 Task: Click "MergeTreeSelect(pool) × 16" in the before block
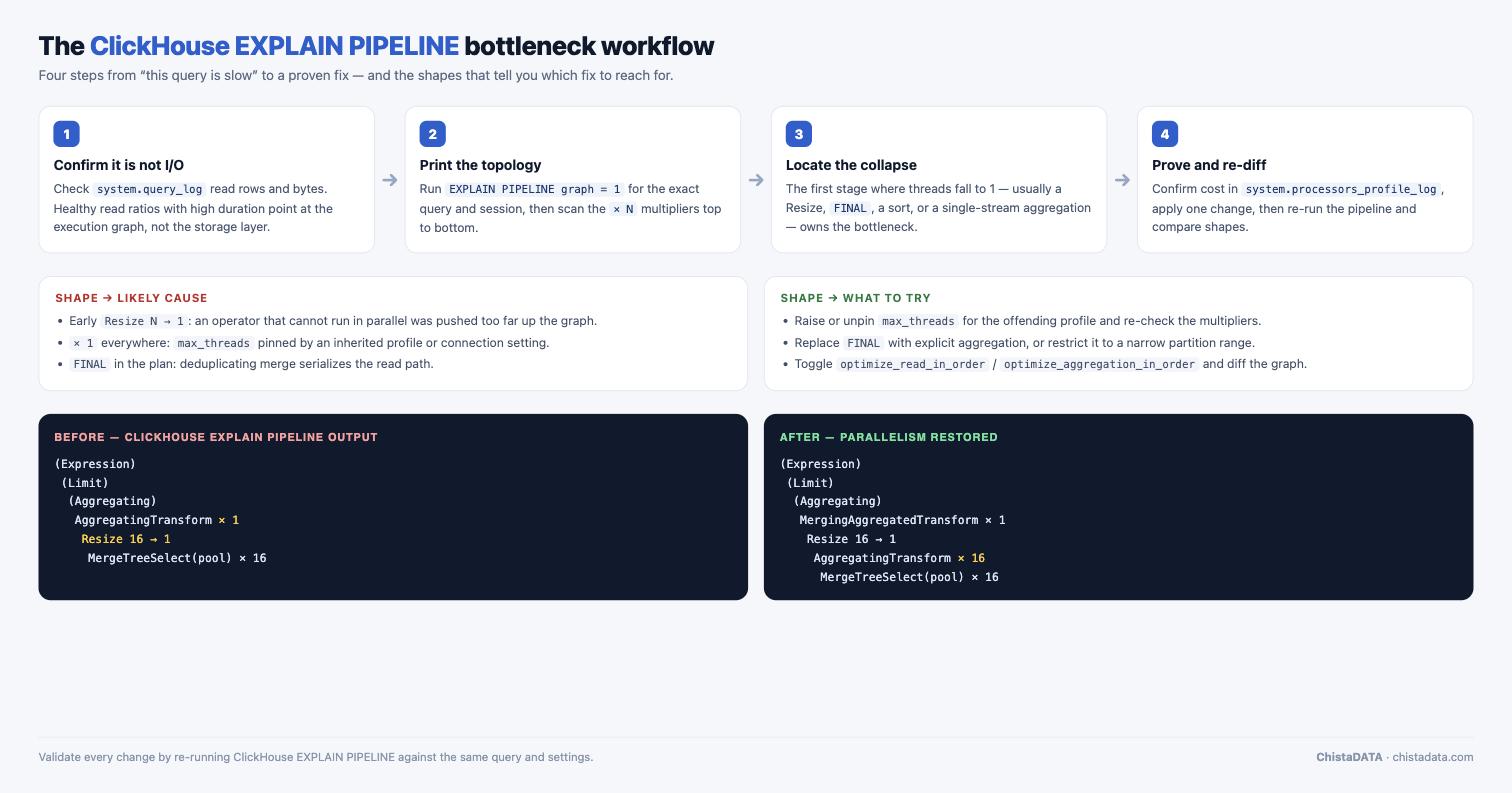(x=177, y=558)
